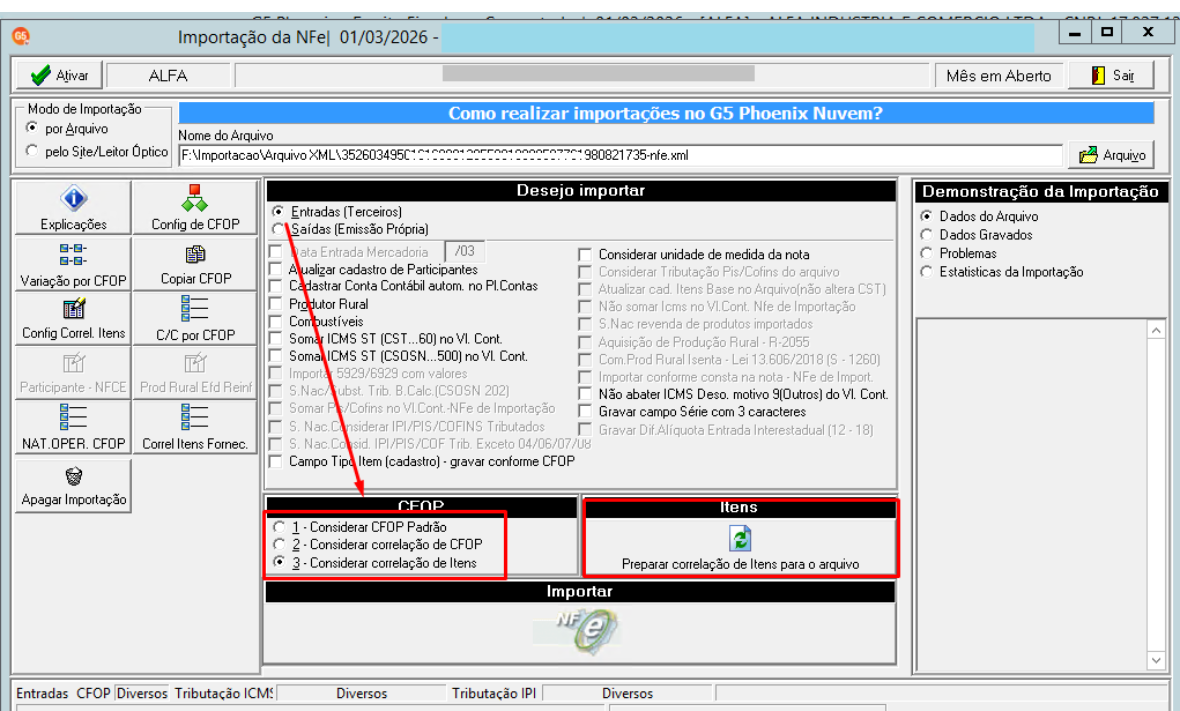
Task: Select Dados Gravados radio
Action: (926, 235)
